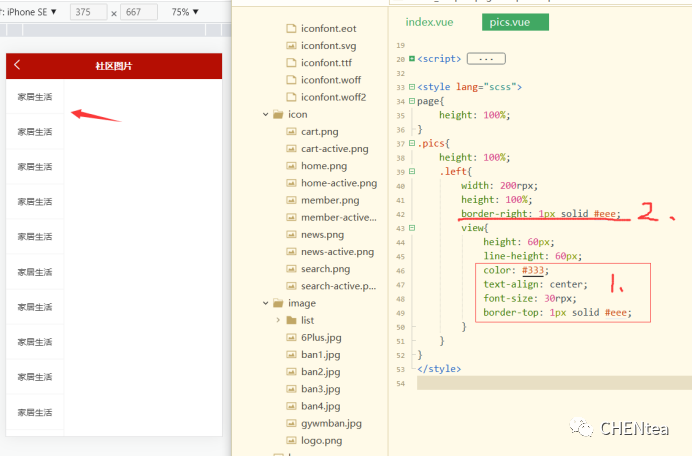The height and width of the screenshot is (457, 692).
Task: Click the cart.png file icon
Action: tap(292, 132)
